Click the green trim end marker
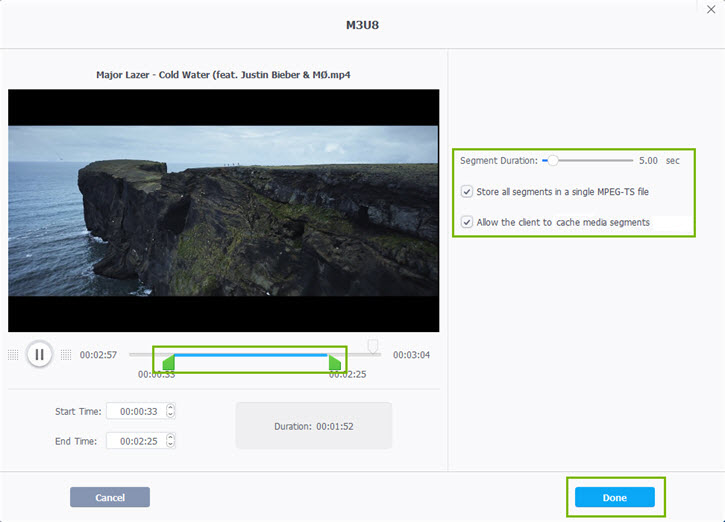 pos(335,362)
